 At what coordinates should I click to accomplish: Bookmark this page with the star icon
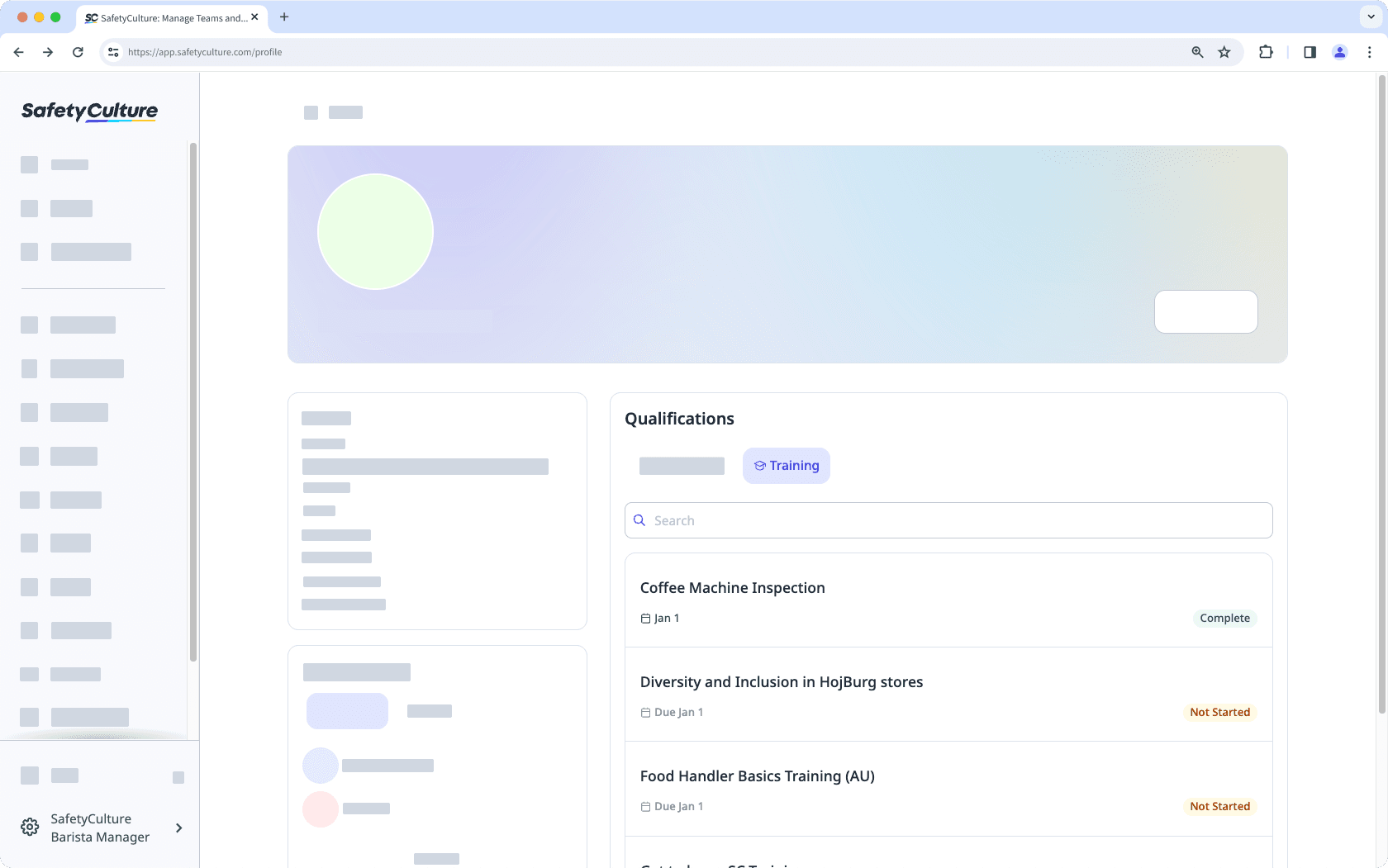[1224, 52]
